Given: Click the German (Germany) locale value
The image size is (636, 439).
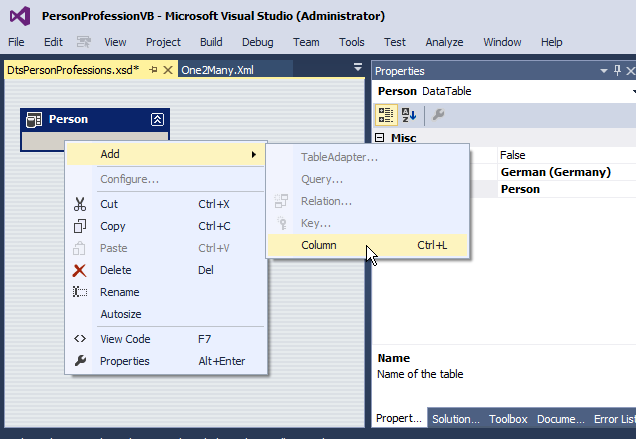Looking at the screenshot, I should [567, 172].
